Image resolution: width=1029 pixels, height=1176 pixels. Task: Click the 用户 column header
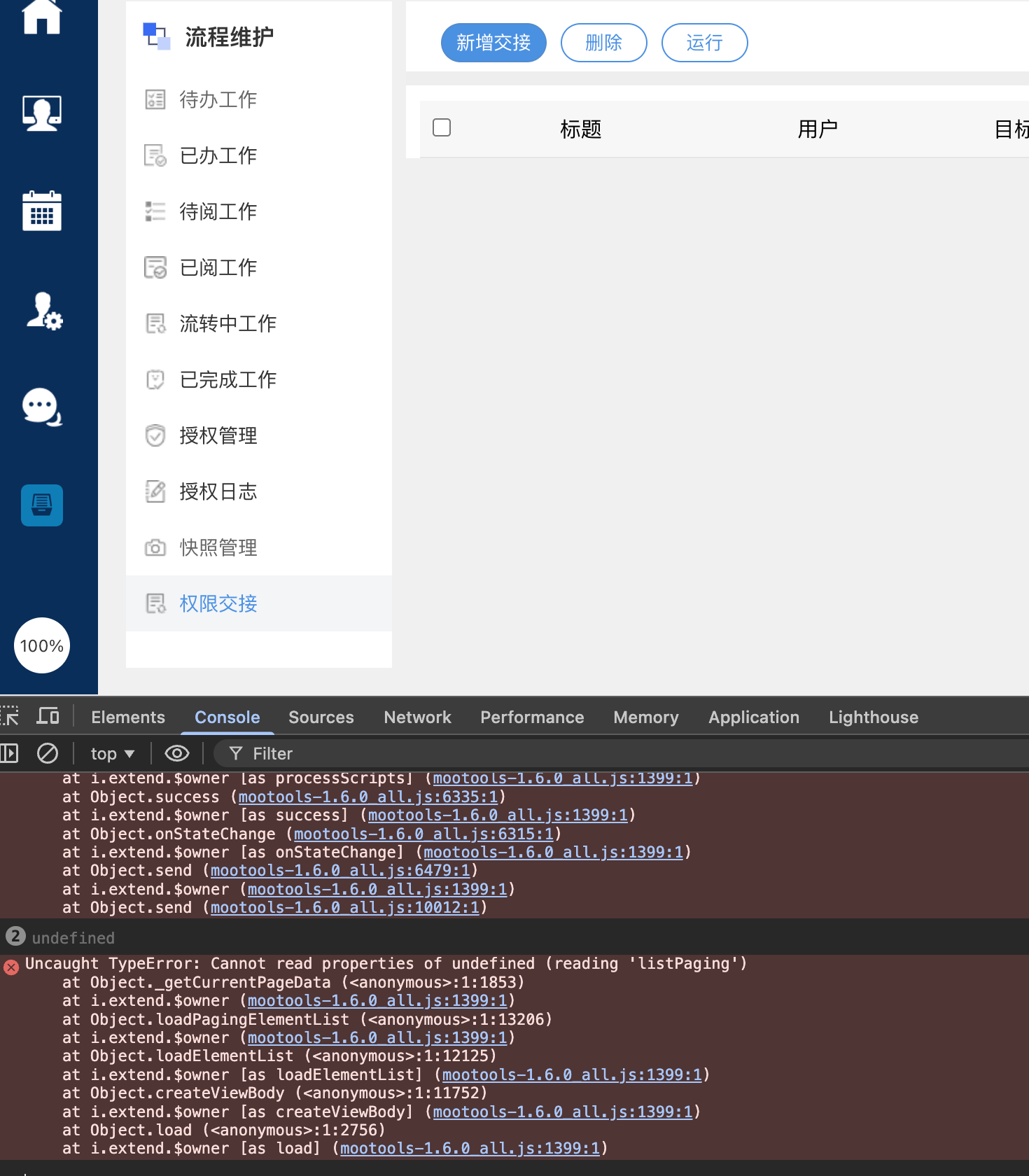818,129
